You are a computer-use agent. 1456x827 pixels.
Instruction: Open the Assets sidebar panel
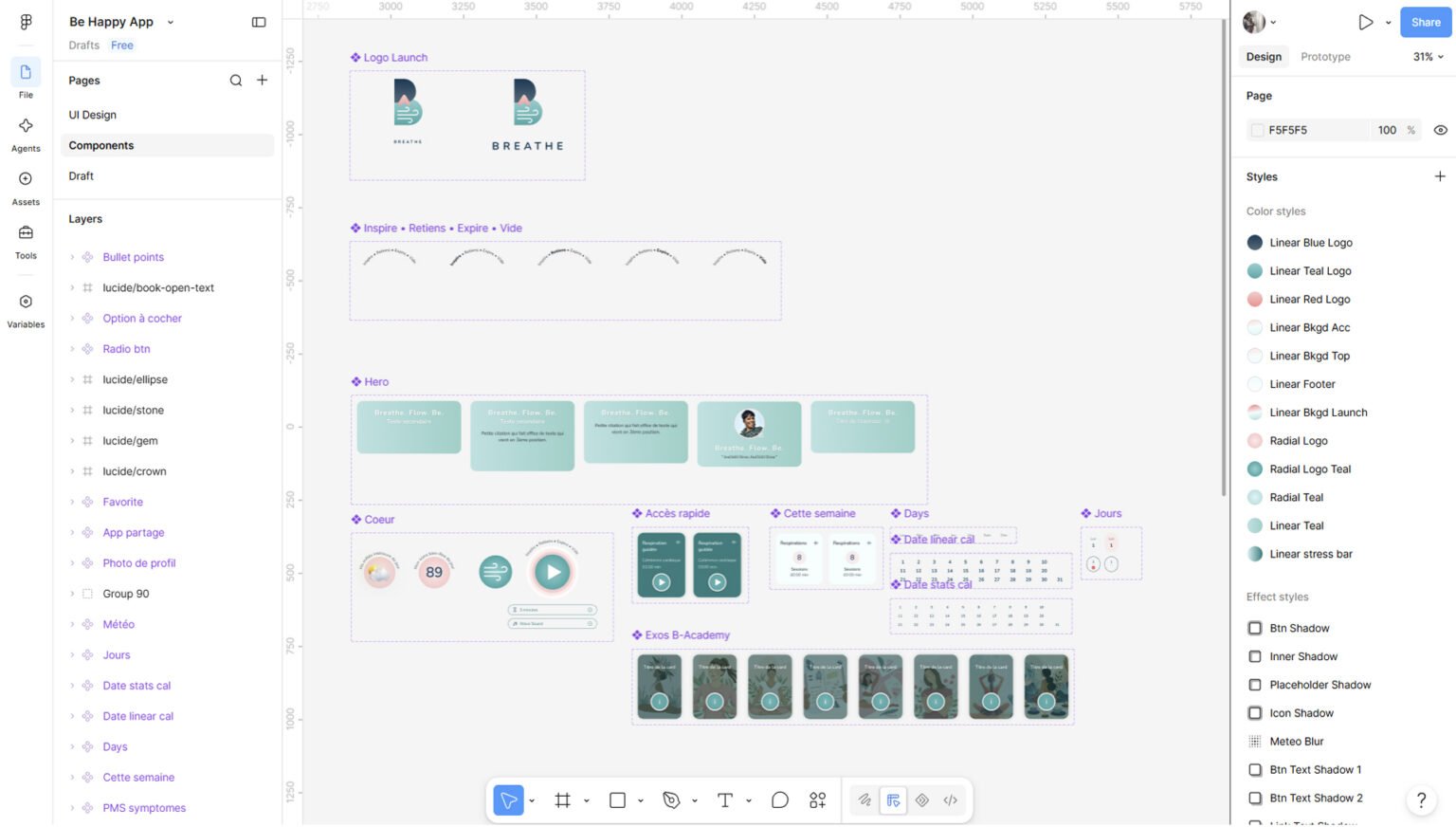pyautogui.click(x=26, y=188)
